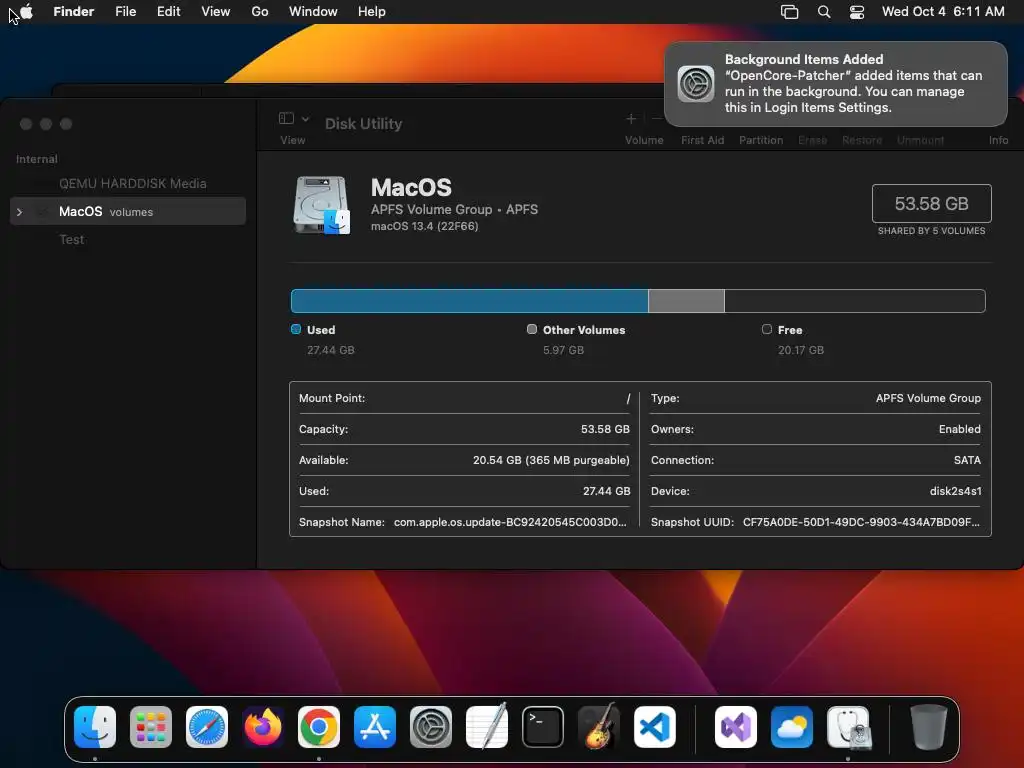Image resolution: width=1024 pixels, height=768 pixels.
Task: Click the notification's settings gear icon
Action: (696, 84)
